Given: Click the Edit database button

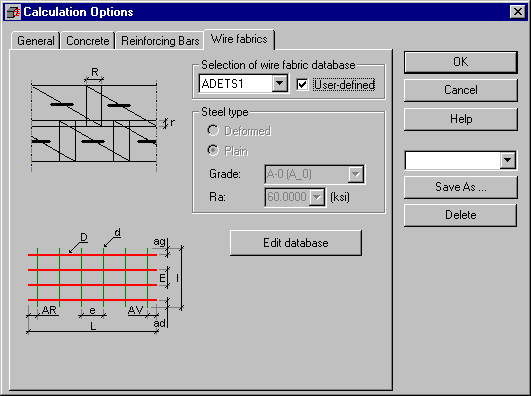Looking at the screenshot, I should (x=296, y=243).
